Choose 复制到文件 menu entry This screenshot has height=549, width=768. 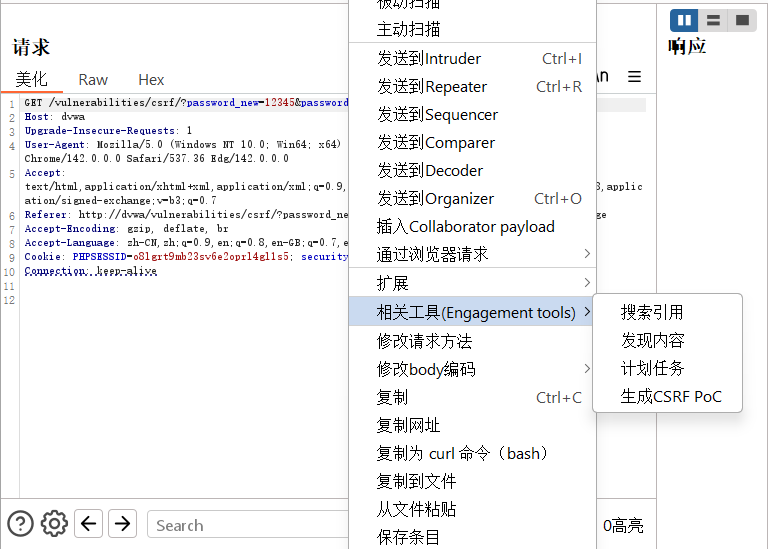pos(472,481)
